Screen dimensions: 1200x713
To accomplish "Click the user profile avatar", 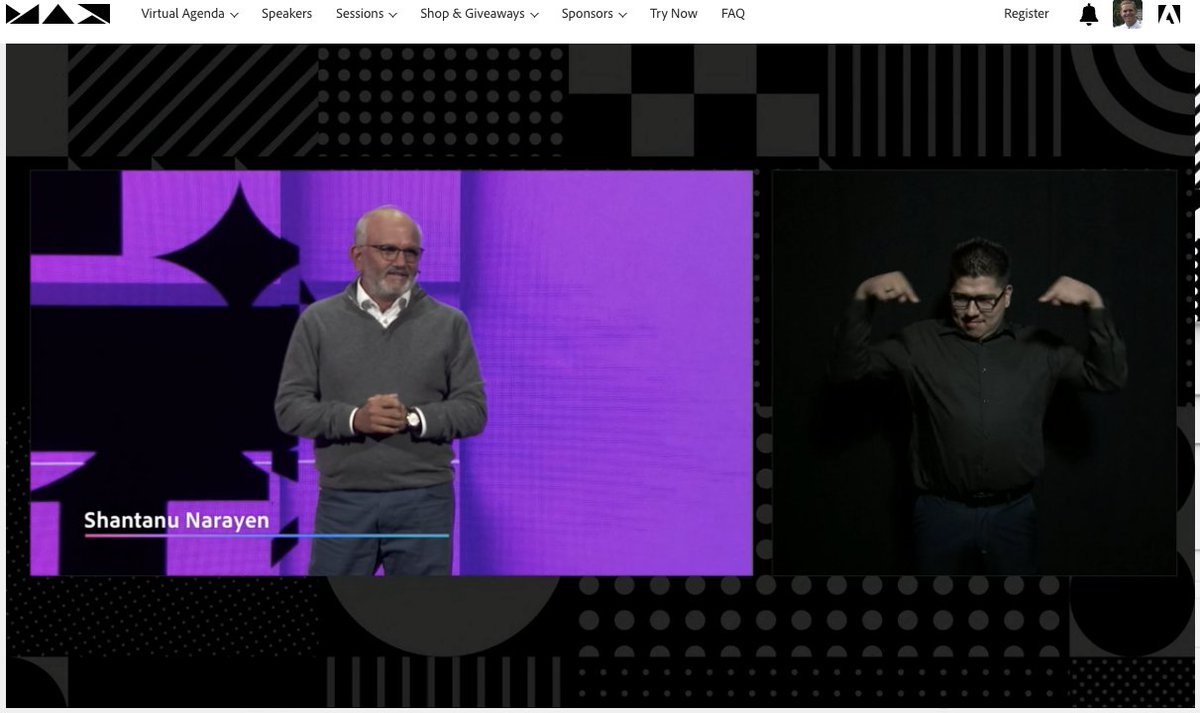I will (1128, 14).
